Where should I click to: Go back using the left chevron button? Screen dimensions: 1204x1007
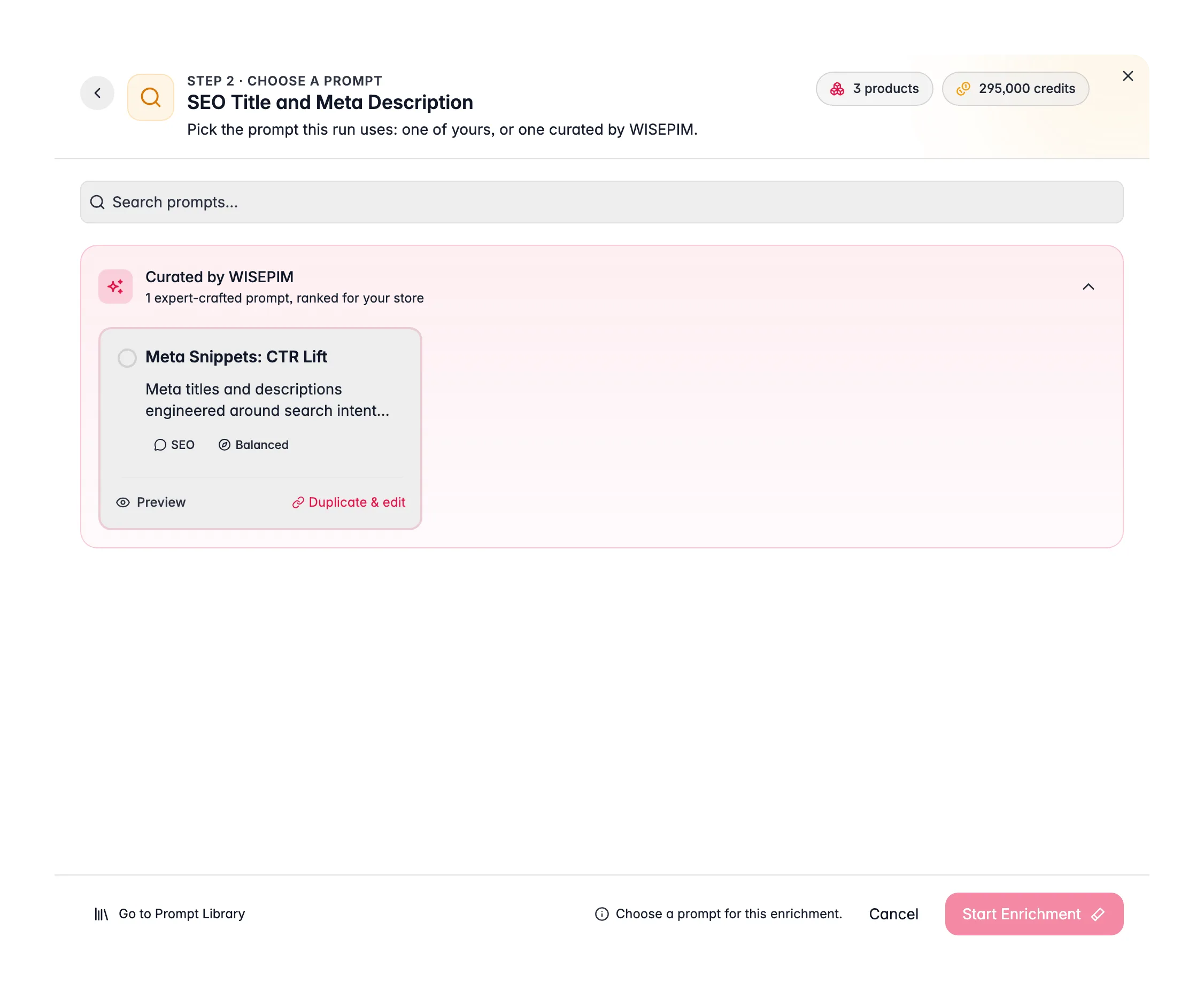(97, 93)
